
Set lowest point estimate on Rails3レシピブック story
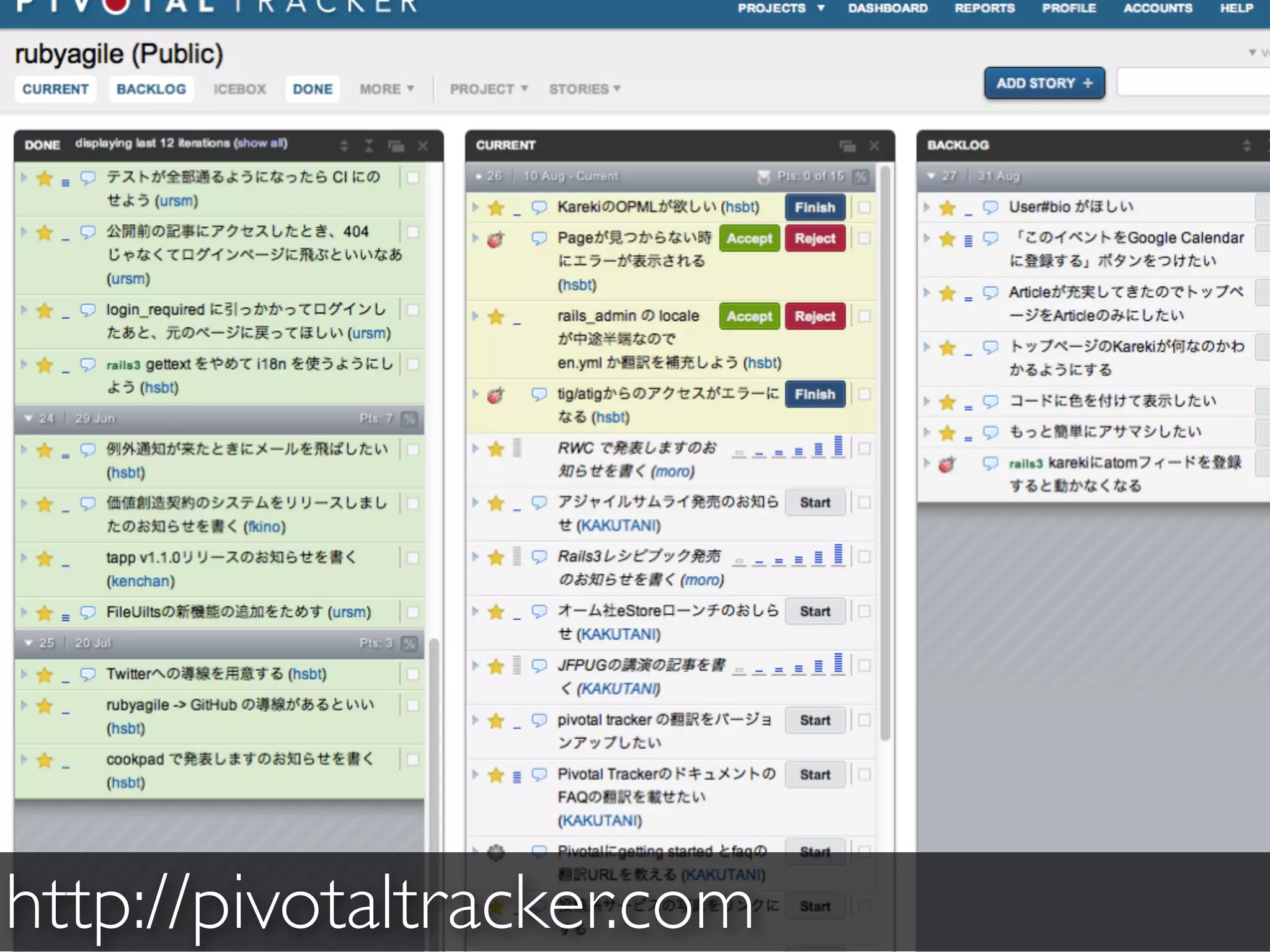[739, 562]
